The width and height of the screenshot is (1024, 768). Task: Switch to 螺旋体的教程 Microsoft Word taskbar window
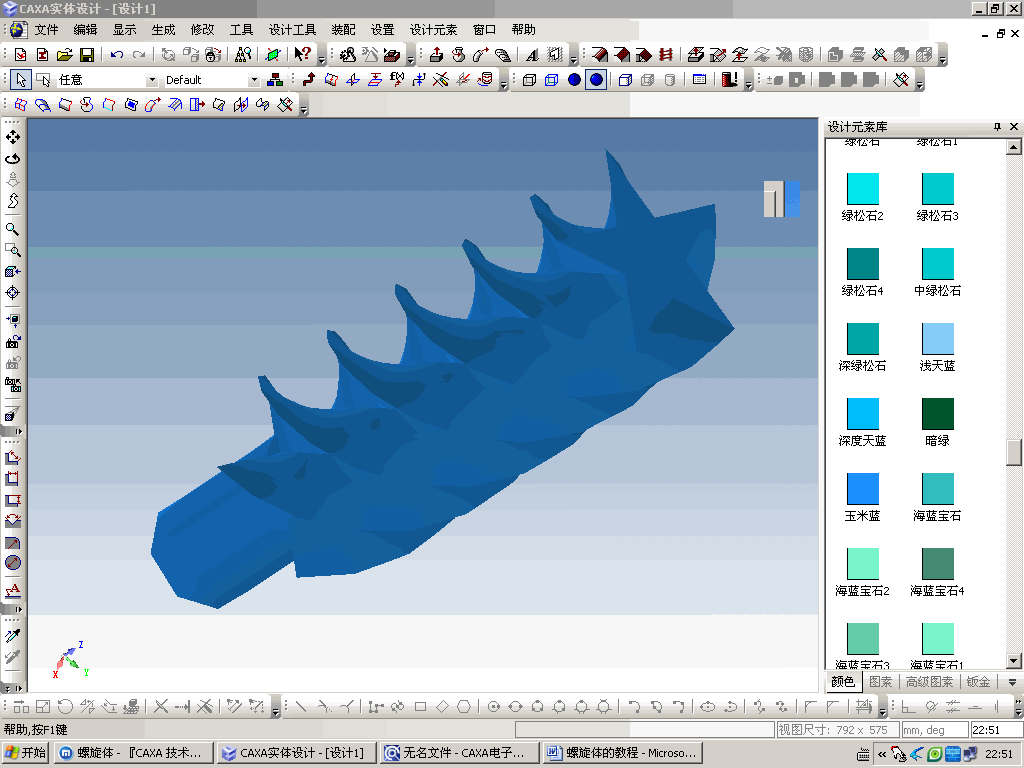pos(622,753)
